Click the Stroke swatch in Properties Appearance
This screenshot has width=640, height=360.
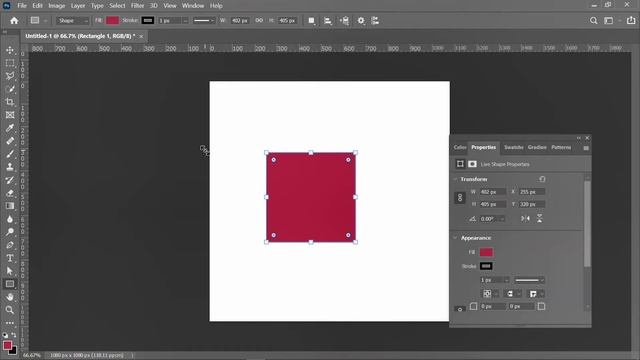point(486,266)
